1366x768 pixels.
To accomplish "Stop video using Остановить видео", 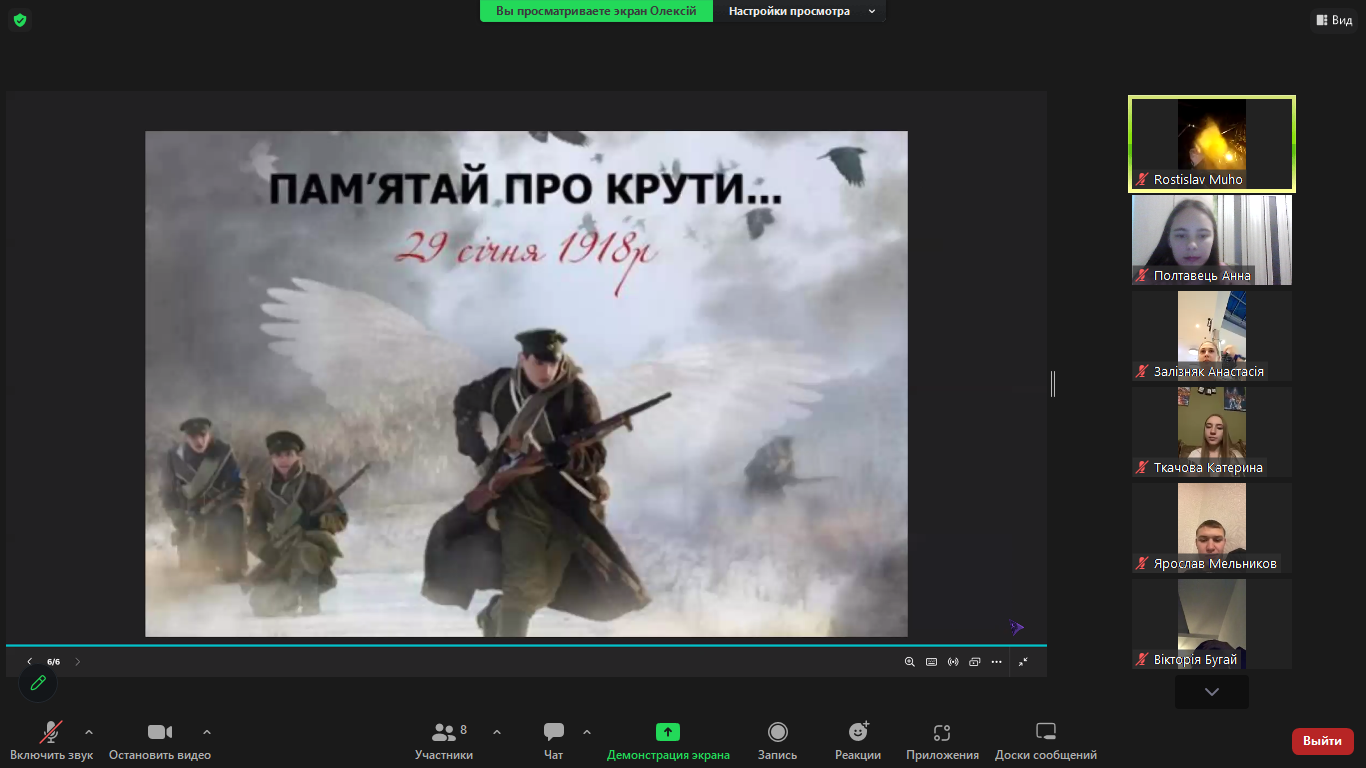I will click(x=160, y=741).
